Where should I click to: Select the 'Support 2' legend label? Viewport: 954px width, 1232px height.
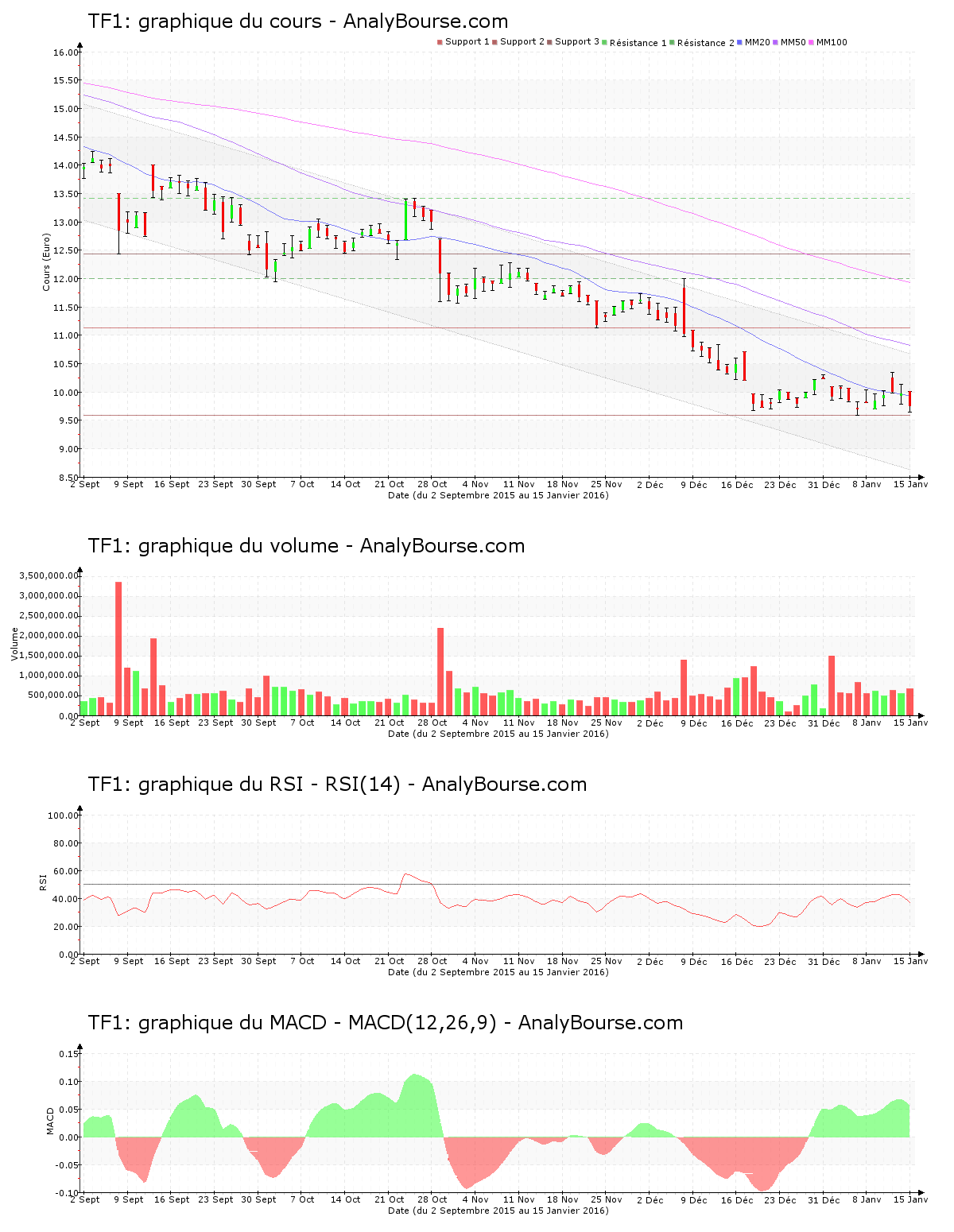click(522, 42)
